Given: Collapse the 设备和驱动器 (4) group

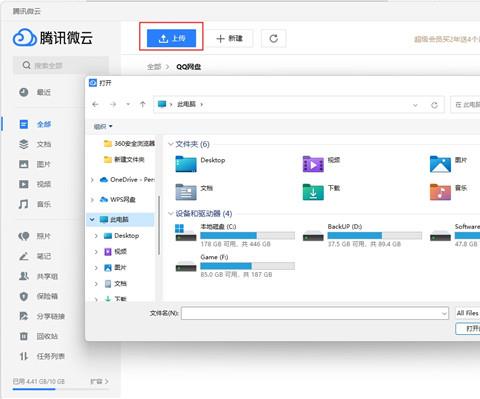Looking at the screenshot, I should (171, 214).
